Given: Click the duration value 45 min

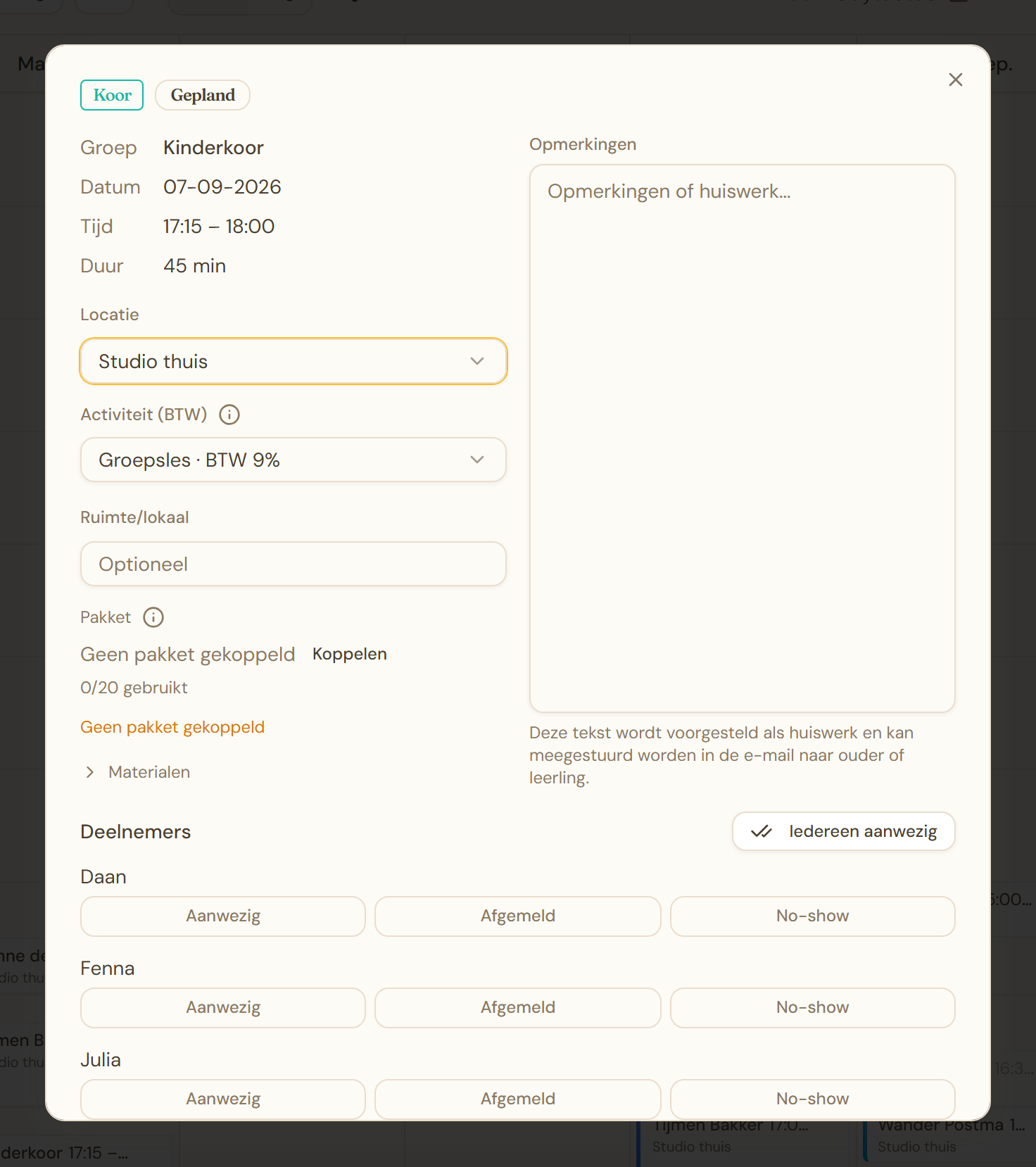Looking at the screenshot, I should pos(194,265).
